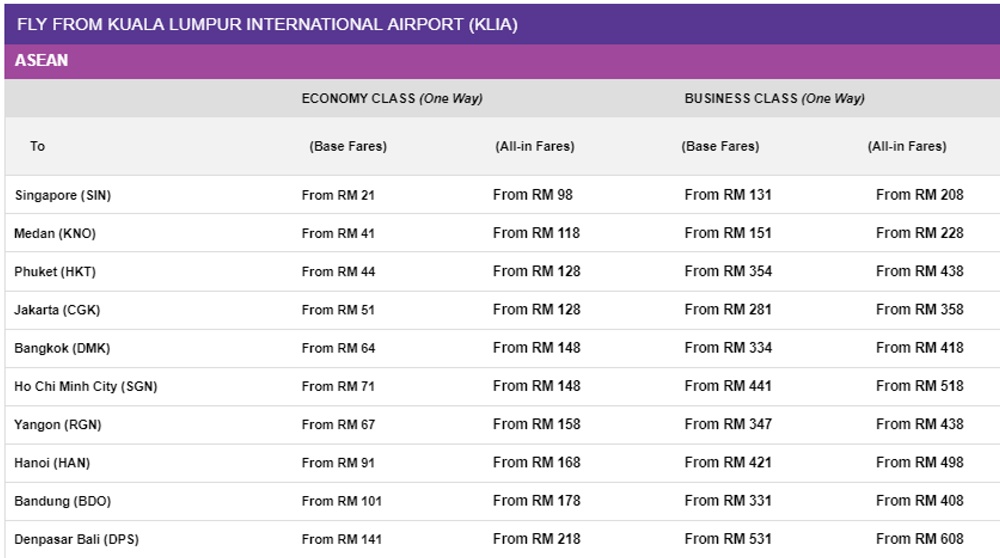The width and height of the screenshot is (1000, 558).
Task: Select the Medan (KNO) destination
Action: 55,233
